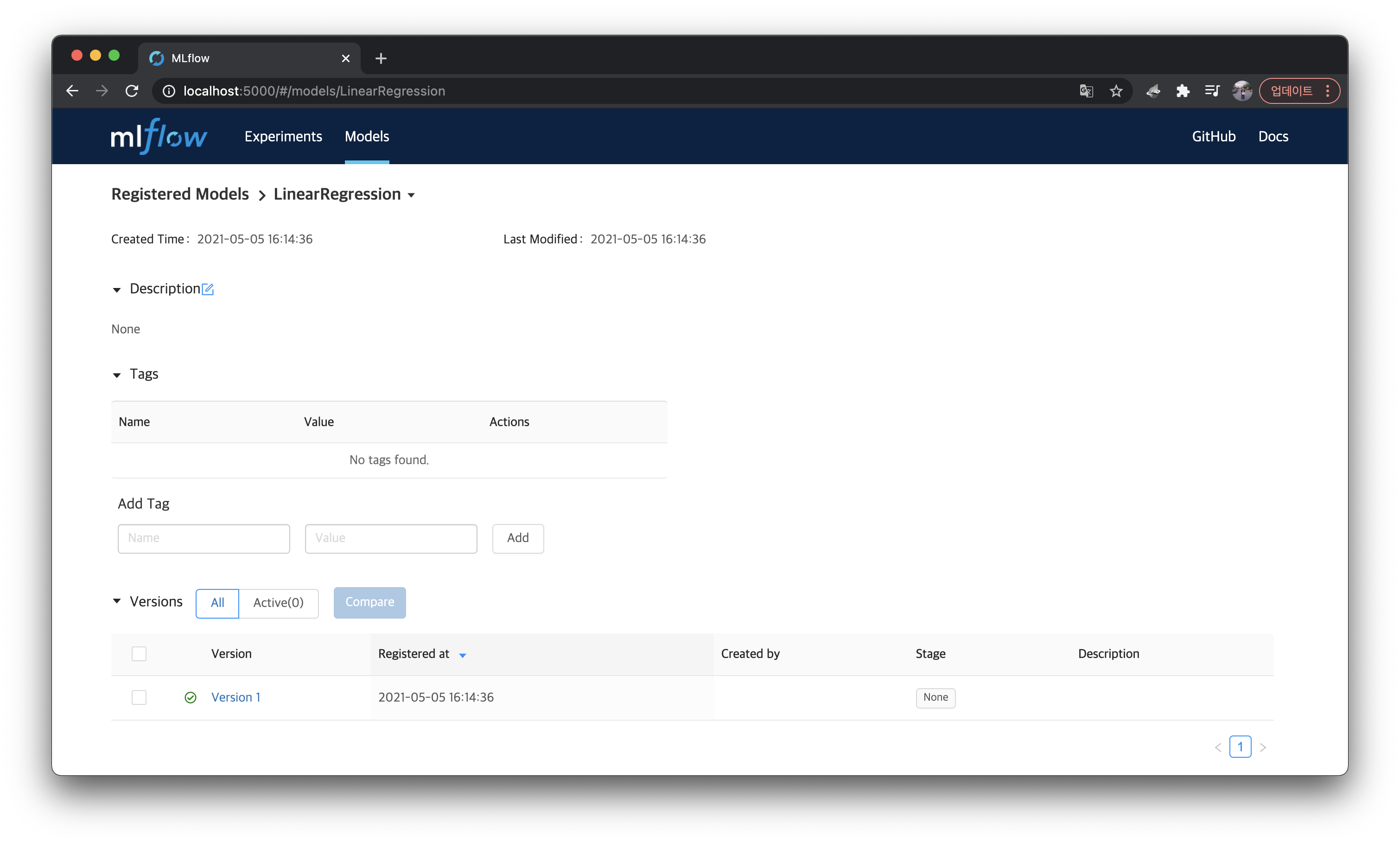This screenshot has height=844, width=1400.
Task: Open the browser extensions puzzle icon
Action: pyautogui.click(x=1183, y=91)
